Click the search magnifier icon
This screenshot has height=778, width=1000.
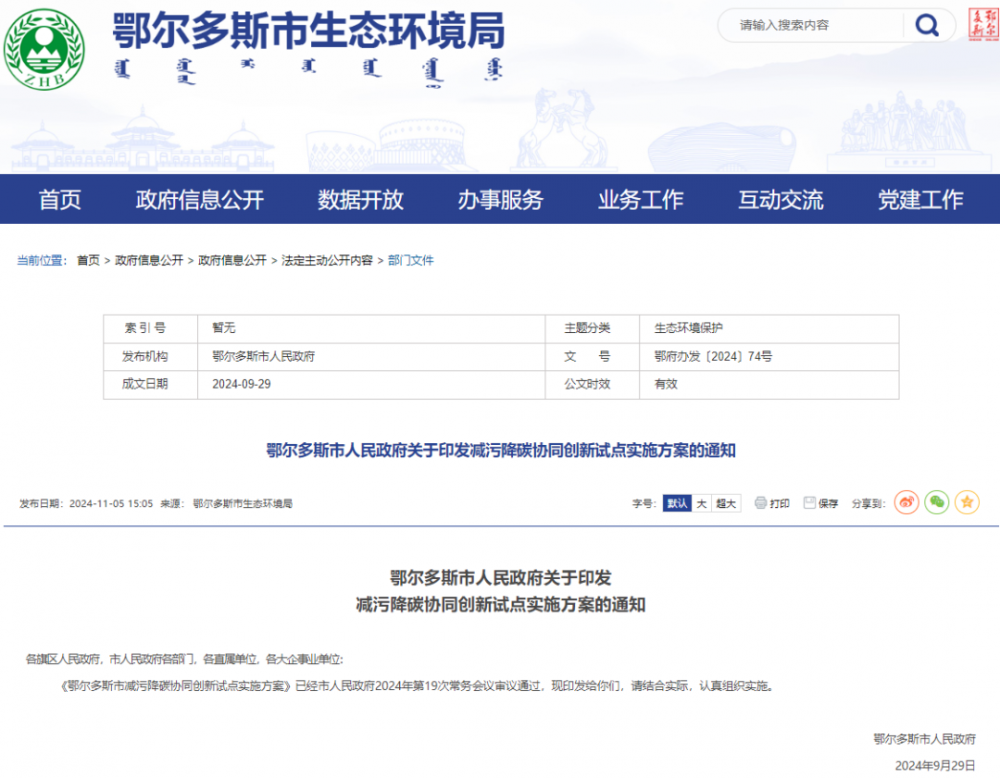(x=927, y=25)
